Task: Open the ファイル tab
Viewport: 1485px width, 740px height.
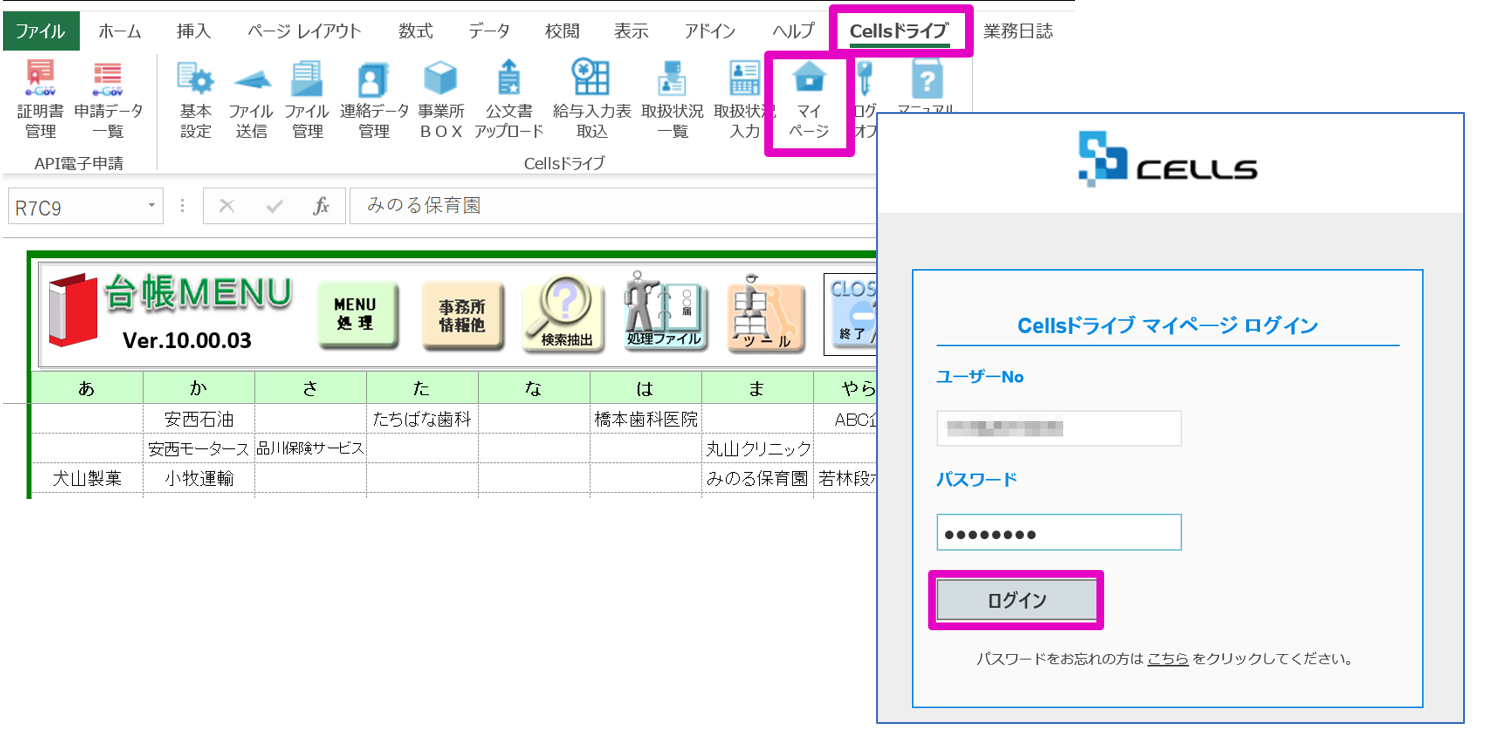Action: (x=40, y=31)
